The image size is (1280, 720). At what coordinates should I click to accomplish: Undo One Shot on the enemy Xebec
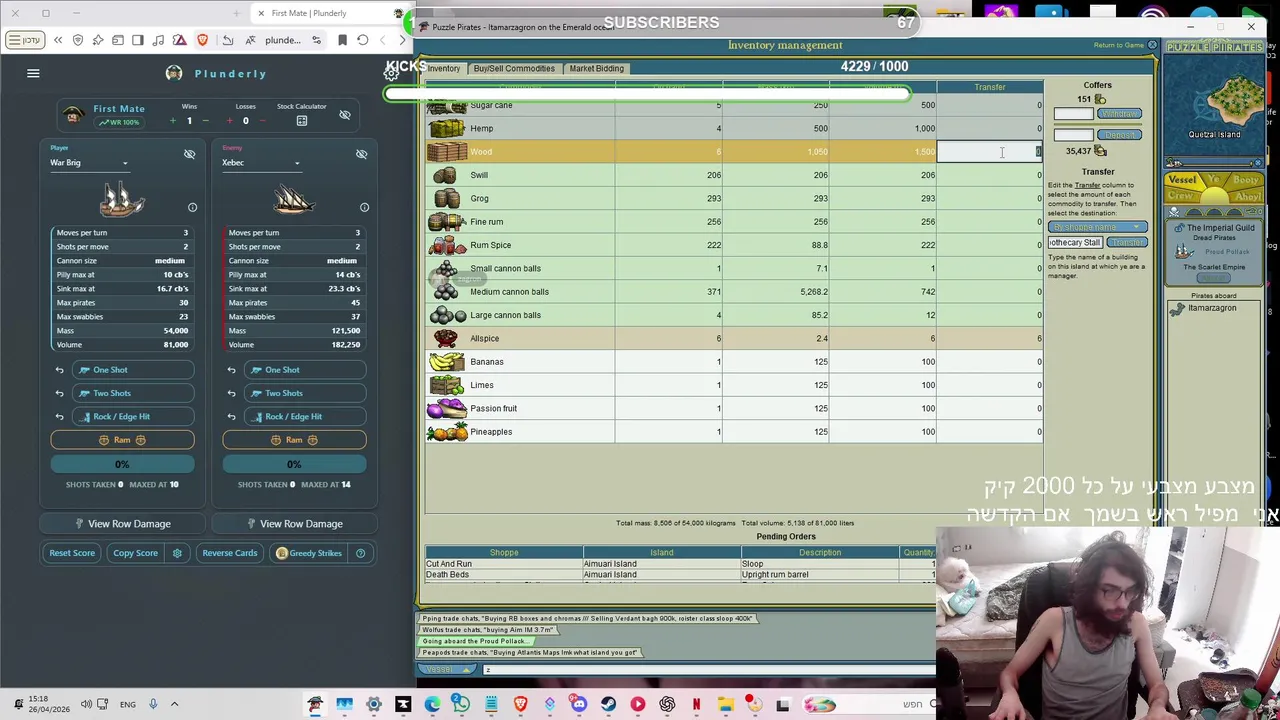231,370
